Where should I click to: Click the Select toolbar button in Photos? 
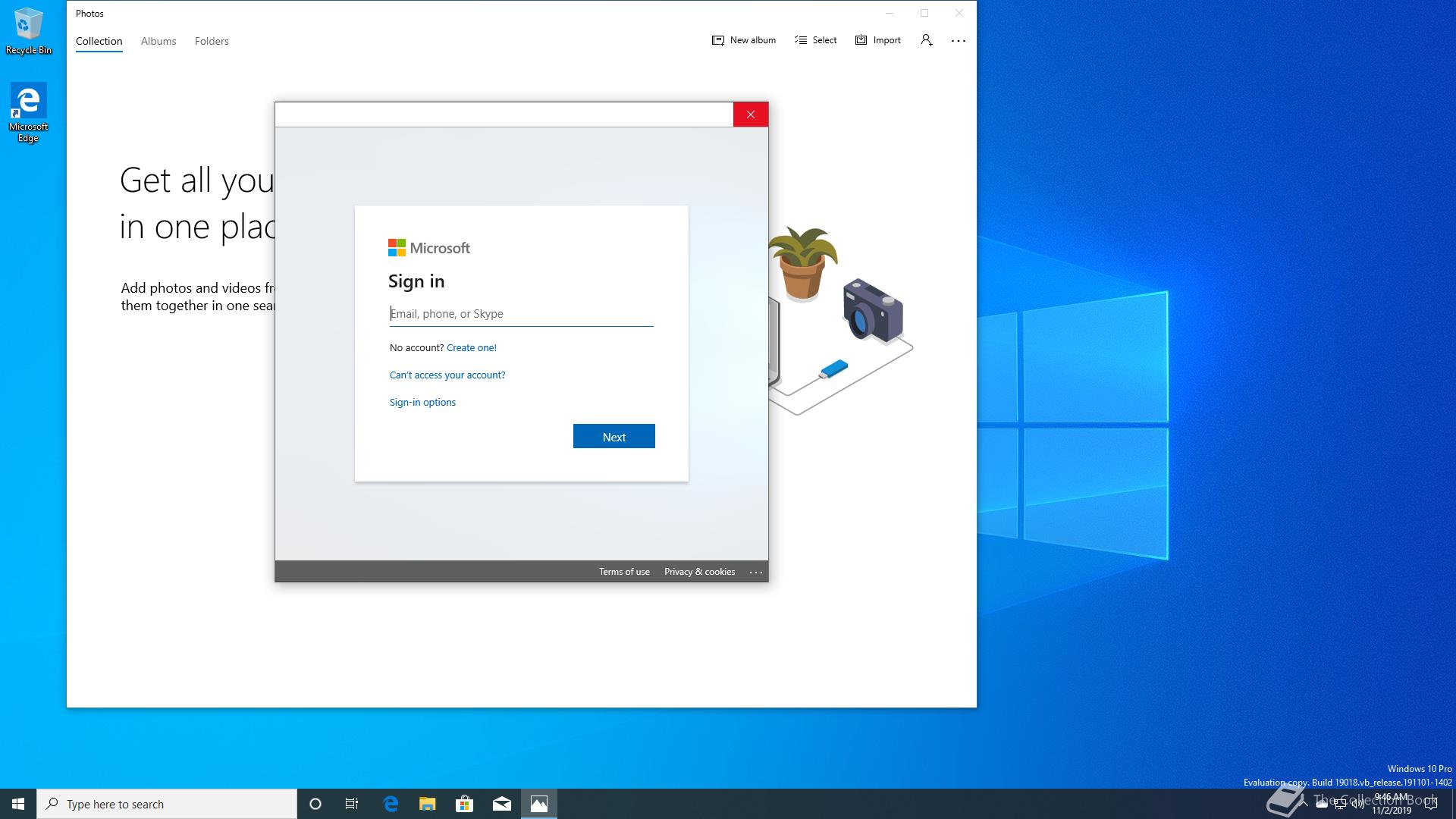pos(816,40)
